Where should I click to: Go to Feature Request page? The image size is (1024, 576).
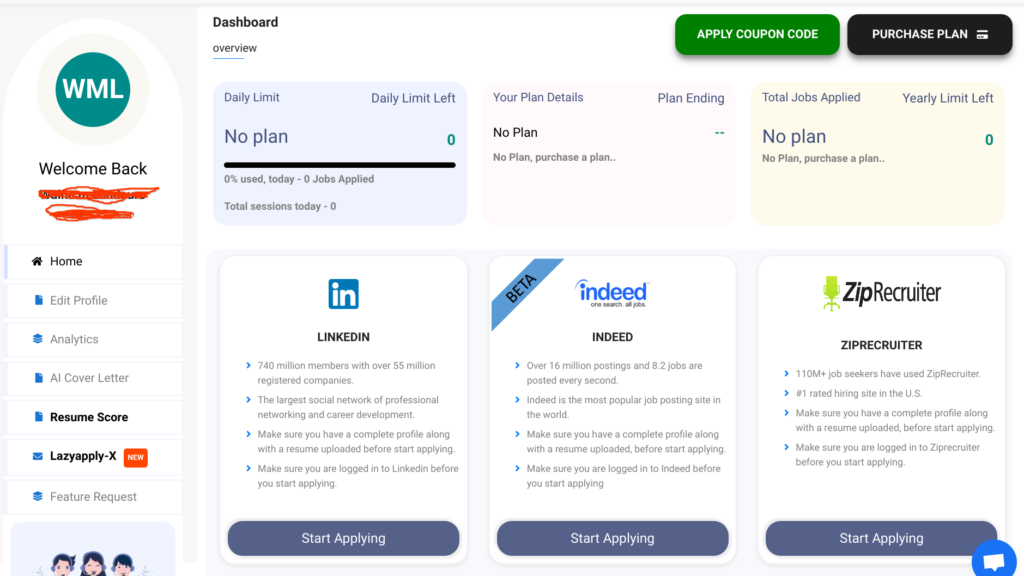coord(93,497)
